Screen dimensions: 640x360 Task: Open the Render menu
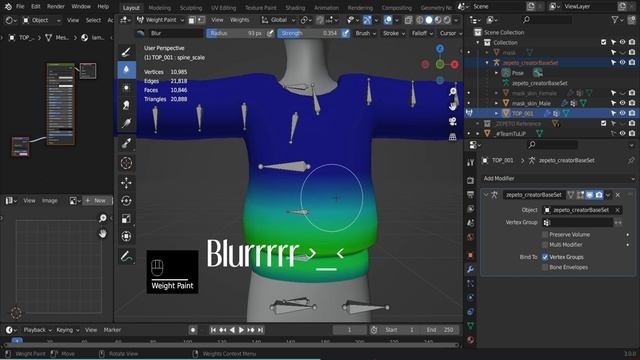tap(56, 7)
